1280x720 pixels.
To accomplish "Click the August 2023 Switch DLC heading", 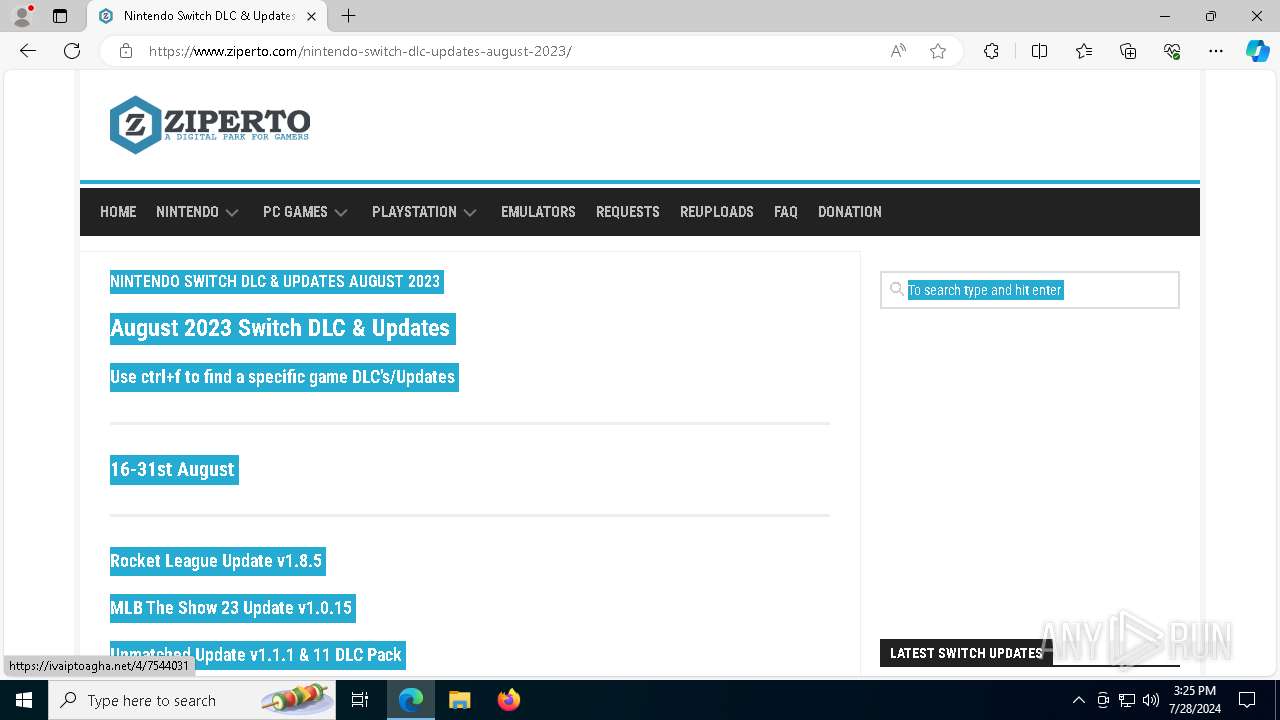I will (282, 328).
